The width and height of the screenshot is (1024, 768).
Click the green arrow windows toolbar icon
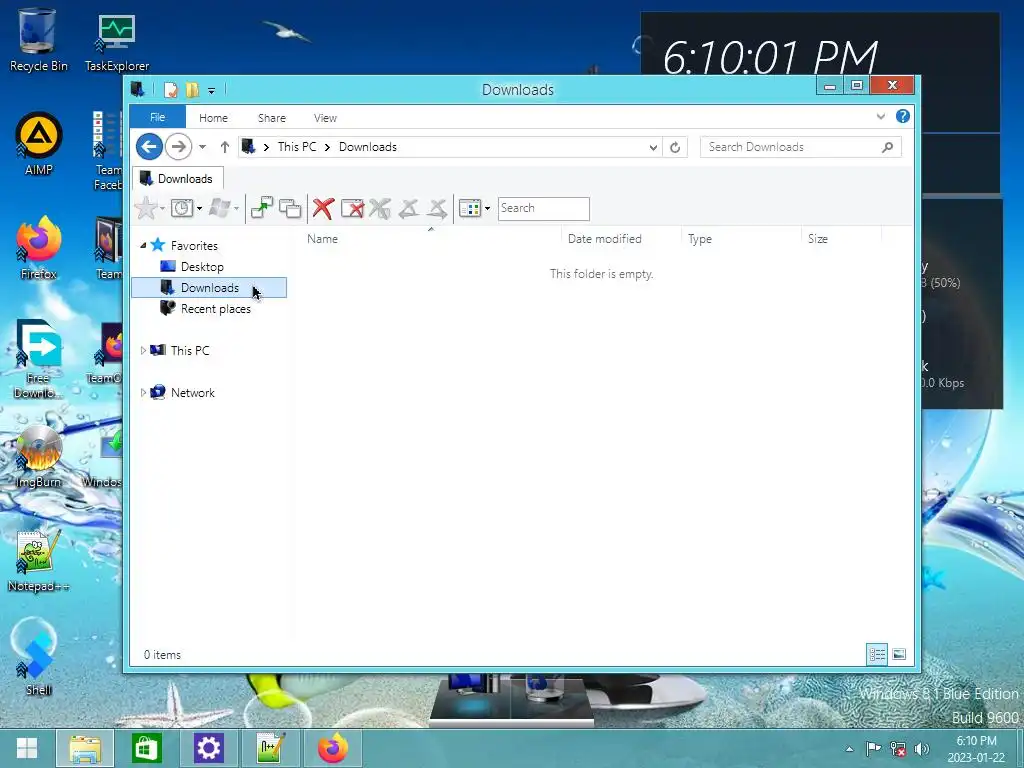[x=262, y=208]
